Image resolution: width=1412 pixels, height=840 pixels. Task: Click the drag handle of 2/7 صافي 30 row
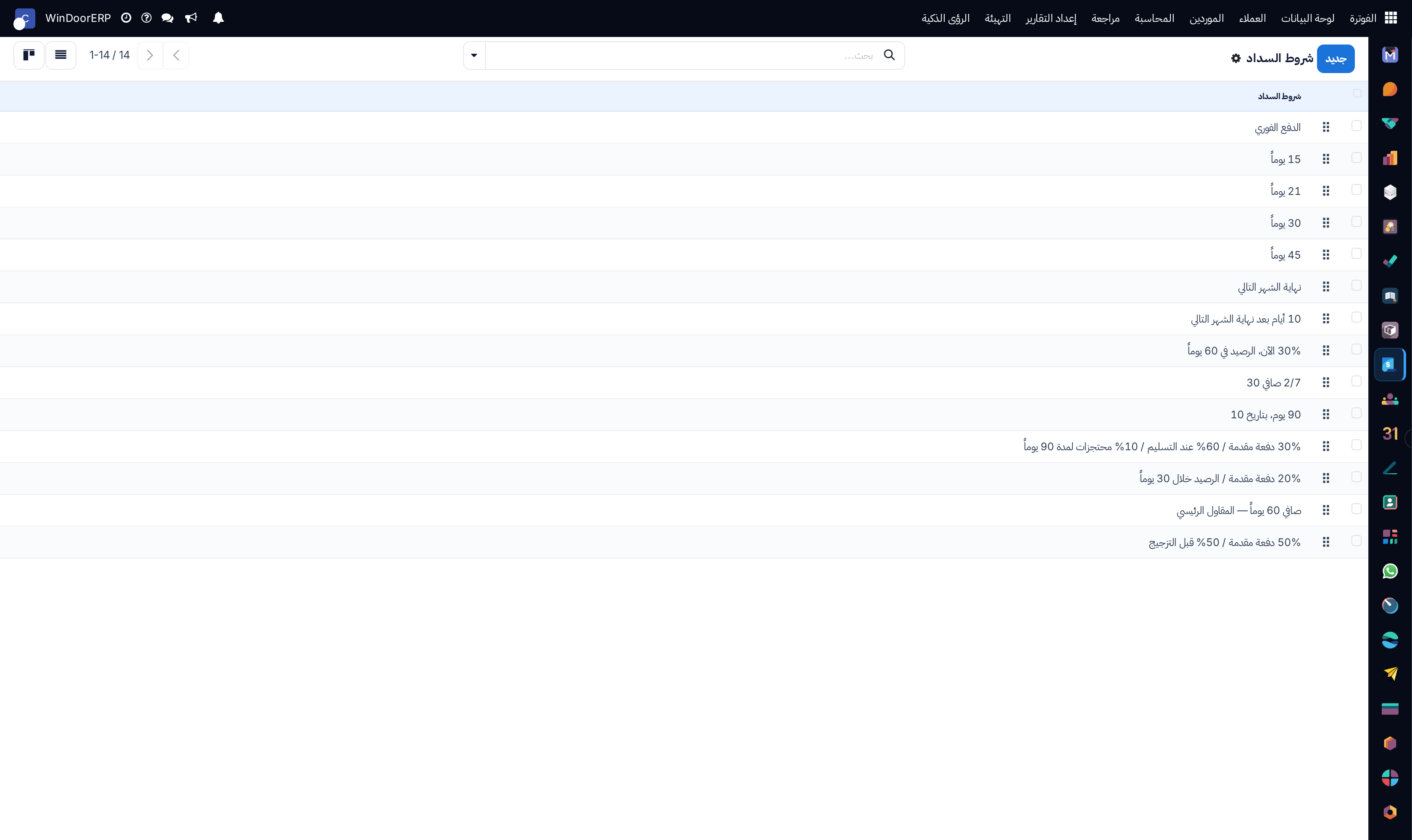[1326, 383]
